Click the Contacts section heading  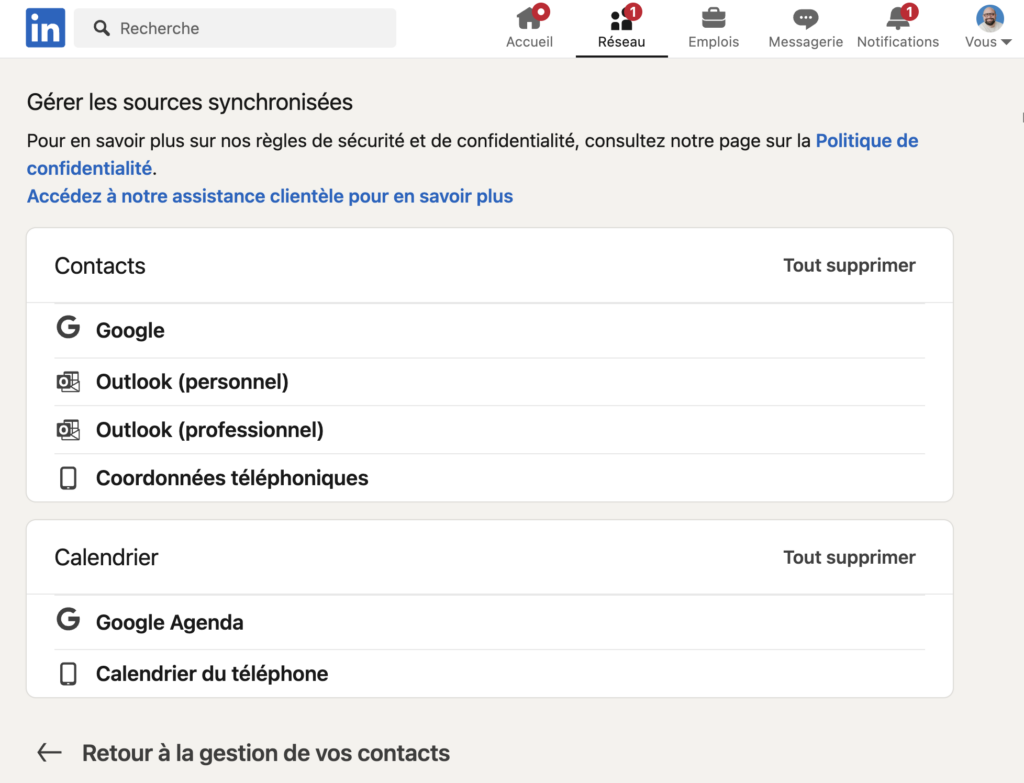100,266
